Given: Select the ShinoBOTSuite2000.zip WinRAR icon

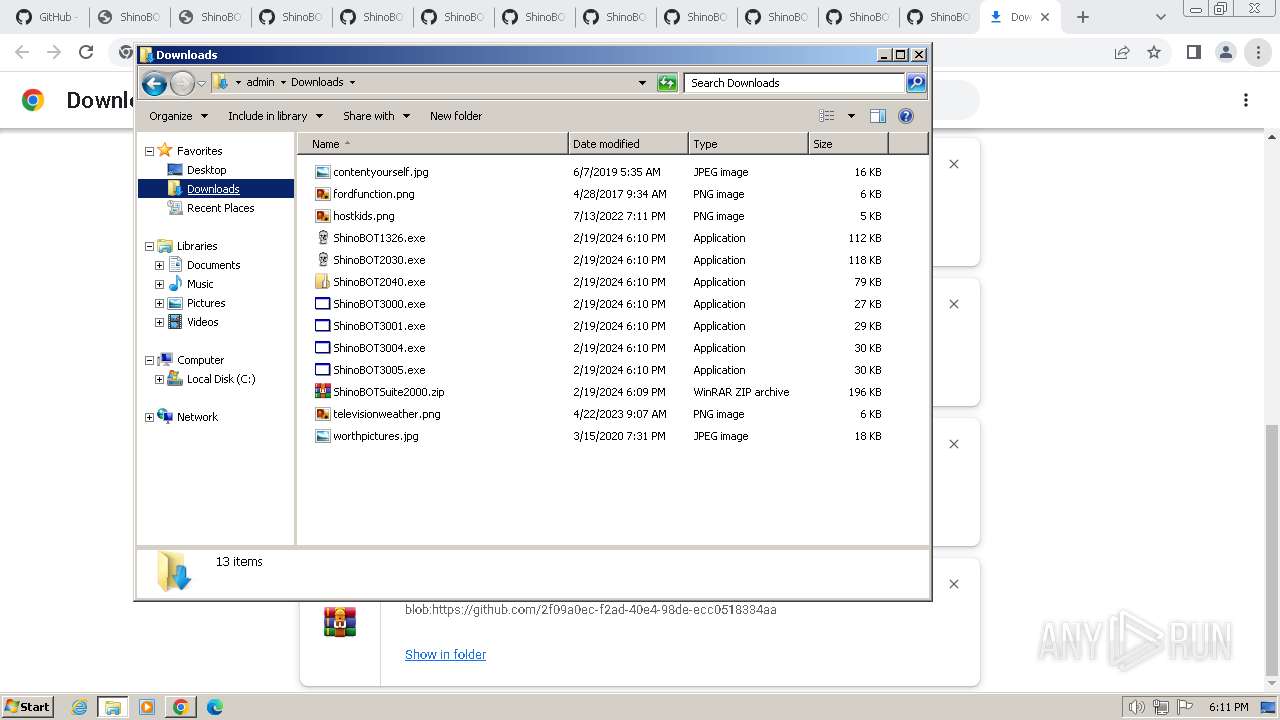Looking at the screenshot, I should pos(322,392).
